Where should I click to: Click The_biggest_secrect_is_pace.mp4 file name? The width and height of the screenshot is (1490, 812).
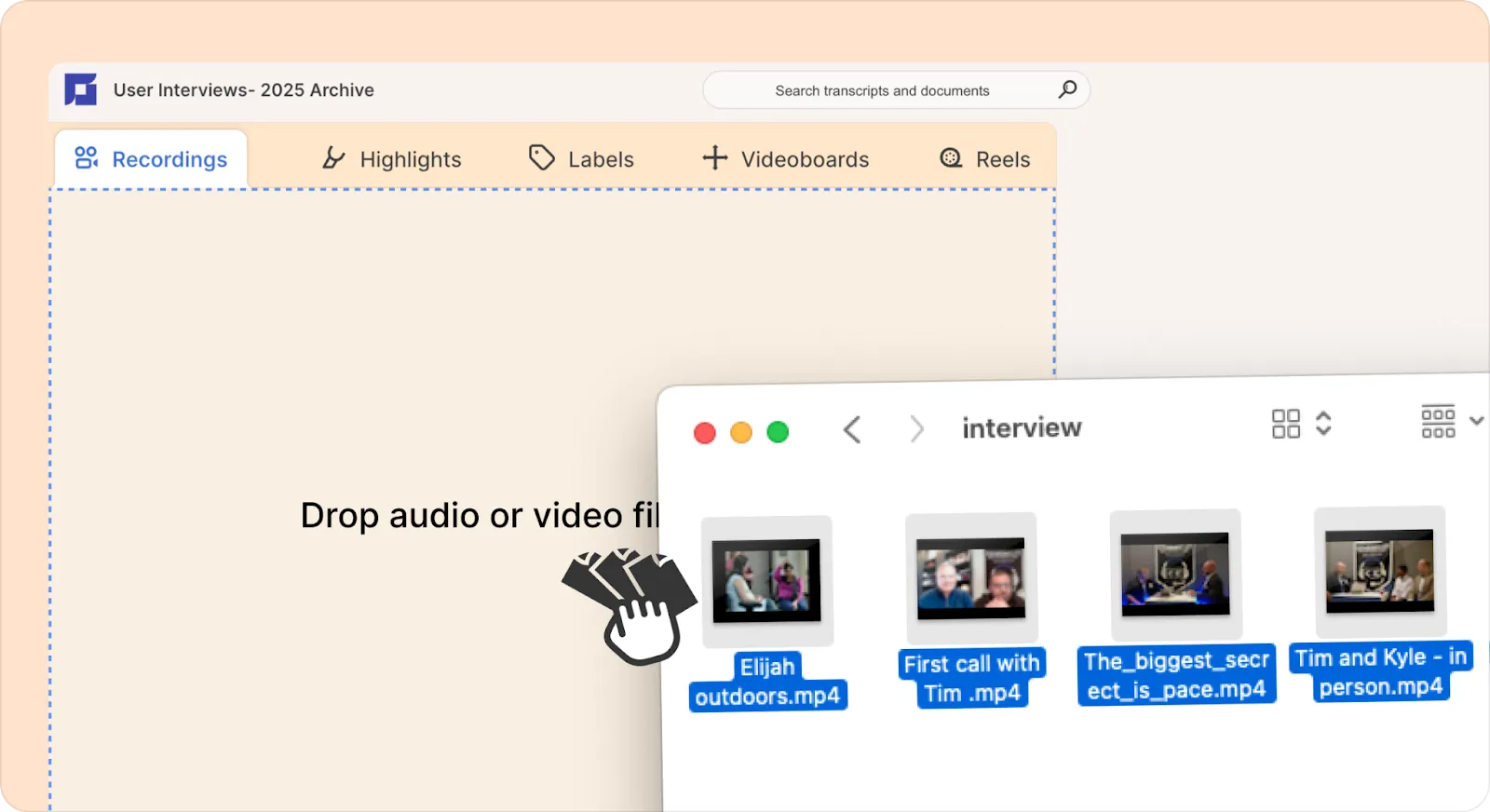point(1177,675)
